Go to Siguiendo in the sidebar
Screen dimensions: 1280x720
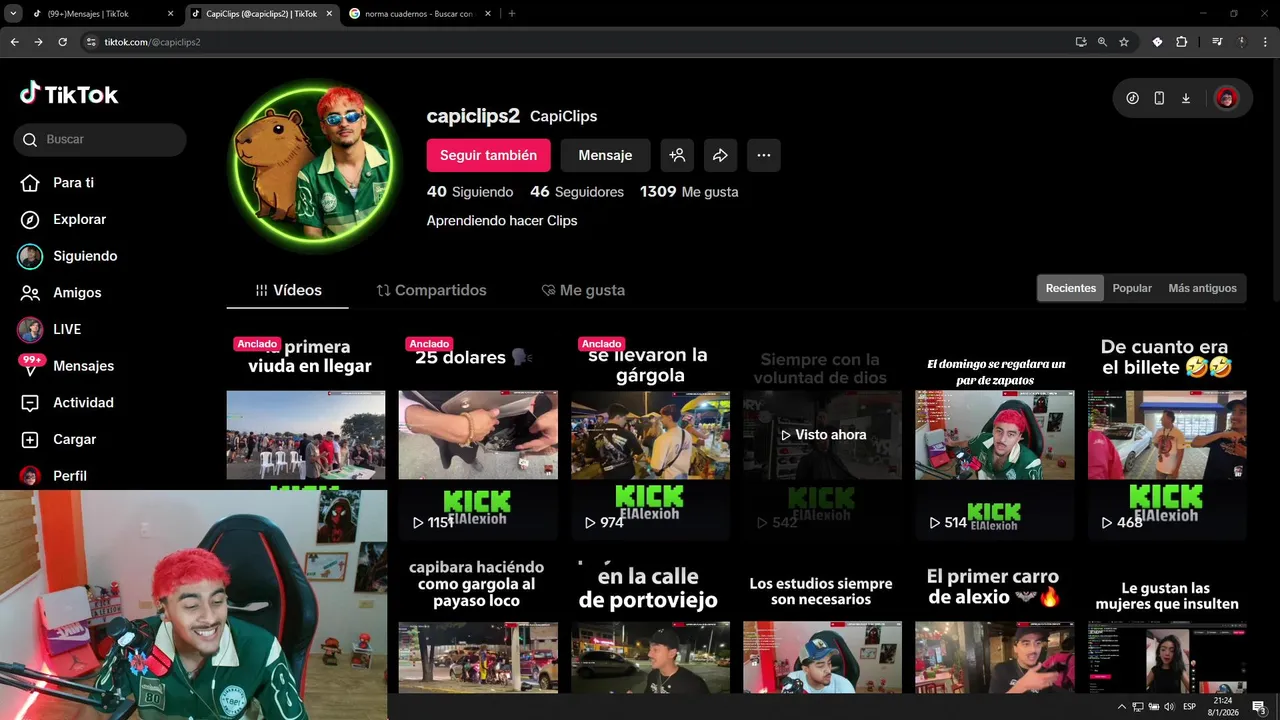(x=85, y=256)
